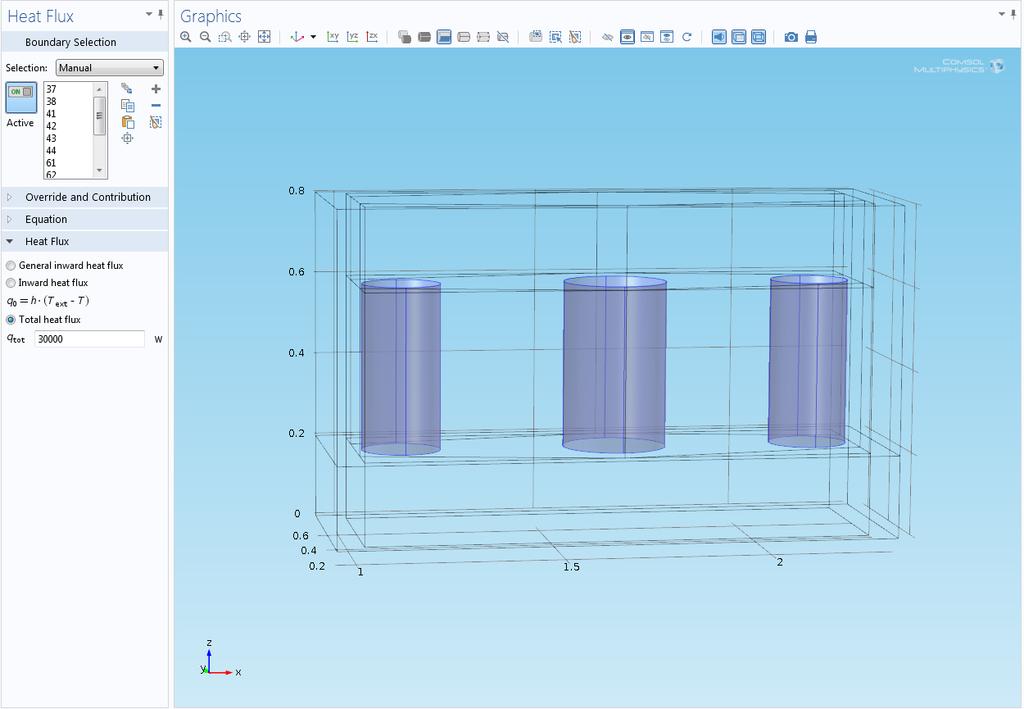1024x709 pixels.
Task: Click the Zoom to Selection icon
Action: (244, 37)
